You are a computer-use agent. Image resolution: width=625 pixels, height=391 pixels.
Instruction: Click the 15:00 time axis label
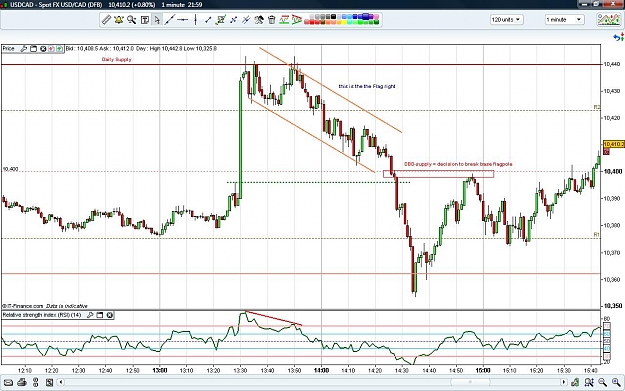483,370
